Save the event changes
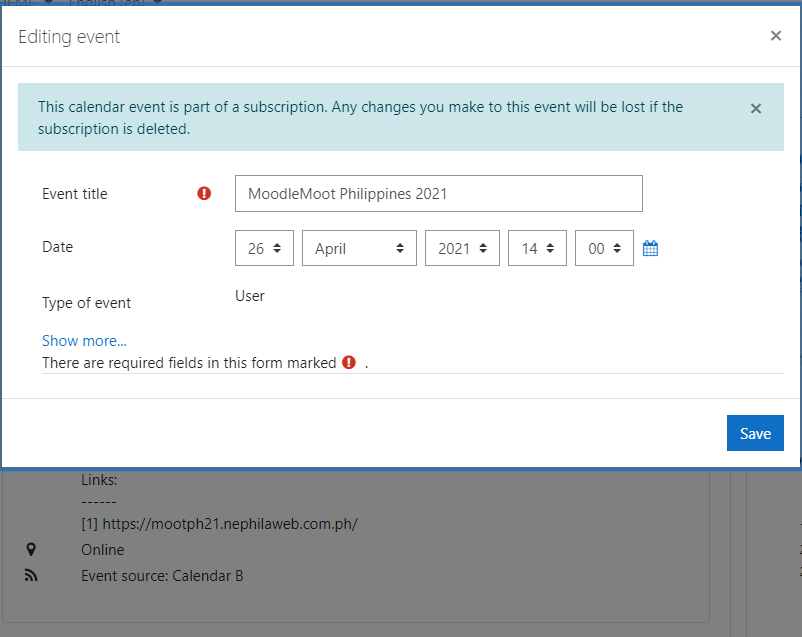Viewport: 802px width, 637px height. 755,433
